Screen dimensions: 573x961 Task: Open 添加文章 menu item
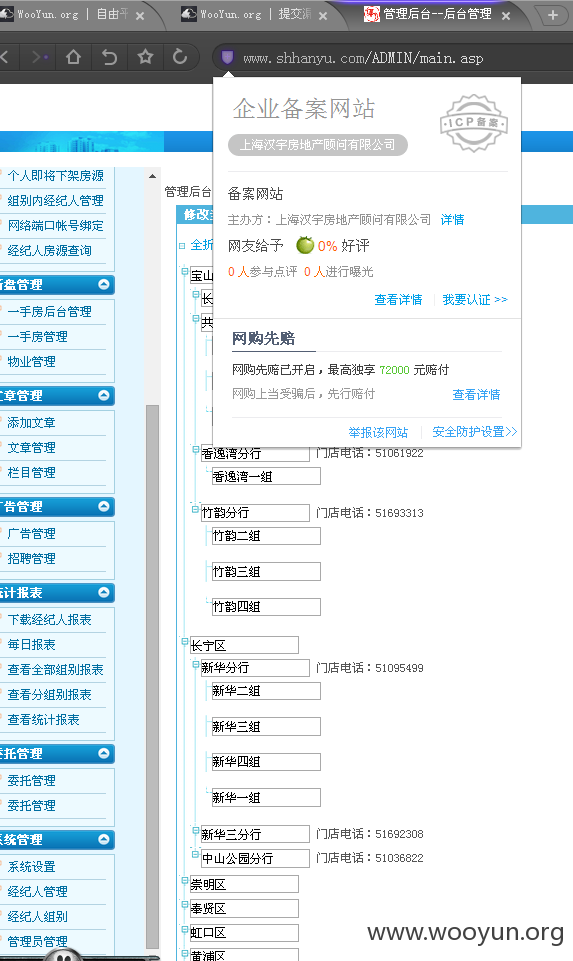[31, 423]
